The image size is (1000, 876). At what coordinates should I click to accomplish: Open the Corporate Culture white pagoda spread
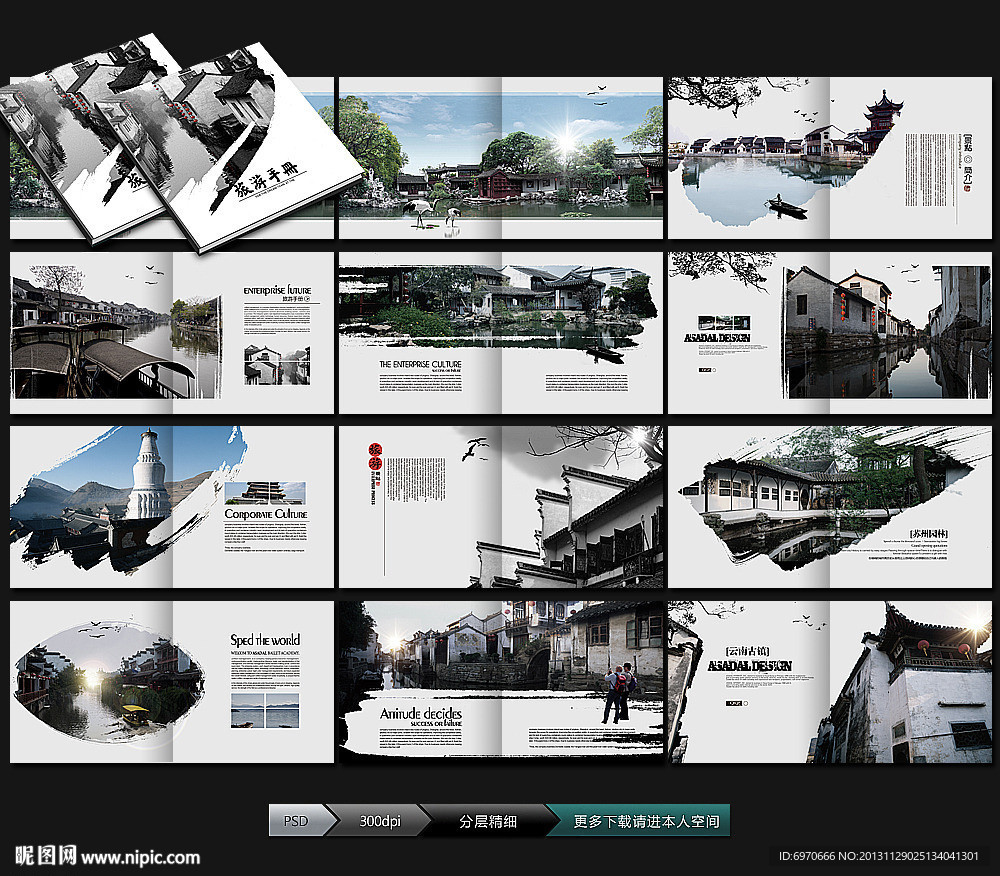tap(172, 507)
